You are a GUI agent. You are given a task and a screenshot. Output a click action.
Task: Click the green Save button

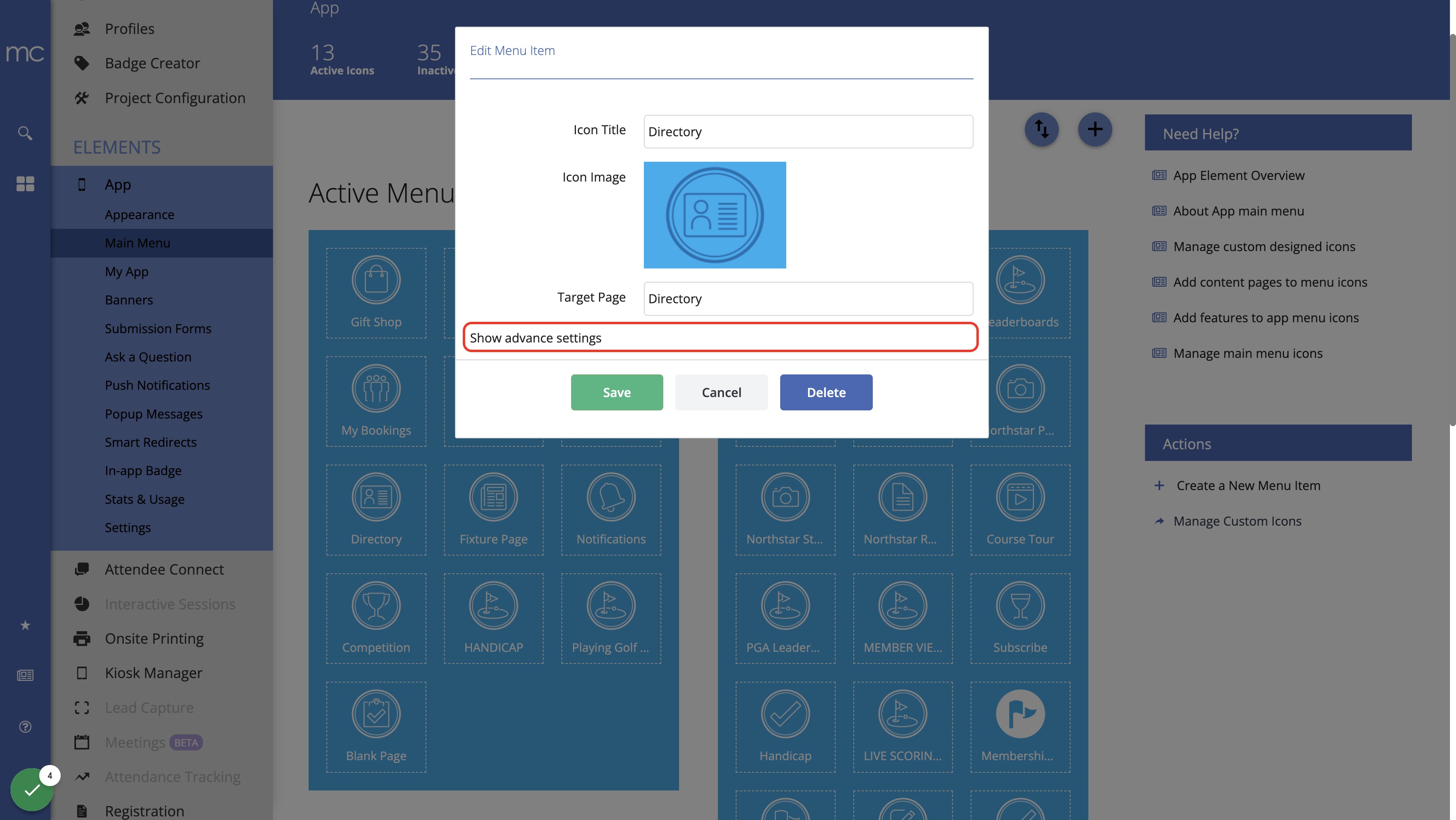point(617,392)
